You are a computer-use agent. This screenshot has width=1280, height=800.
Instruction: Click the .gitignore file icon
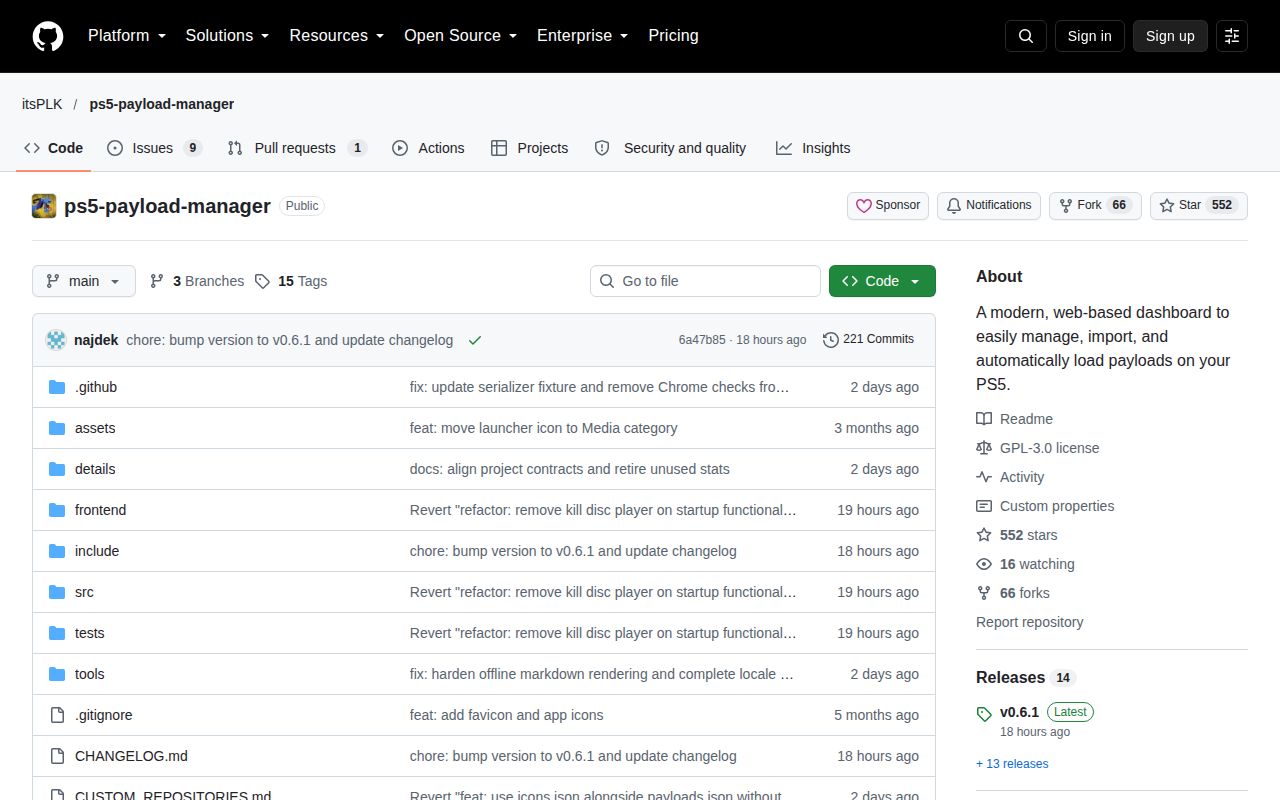point(57,715)
